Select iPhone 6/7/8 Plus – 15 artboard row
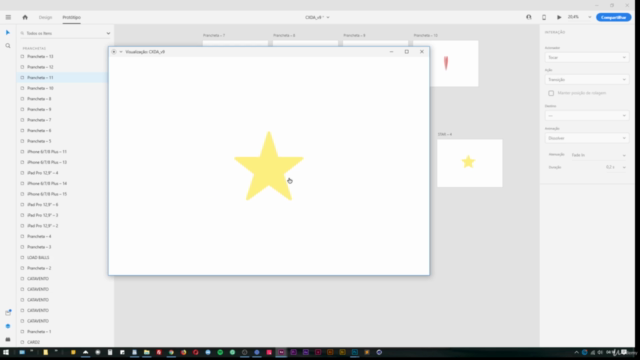Screen dimensions: 640x360 click(x=62, y=194)
